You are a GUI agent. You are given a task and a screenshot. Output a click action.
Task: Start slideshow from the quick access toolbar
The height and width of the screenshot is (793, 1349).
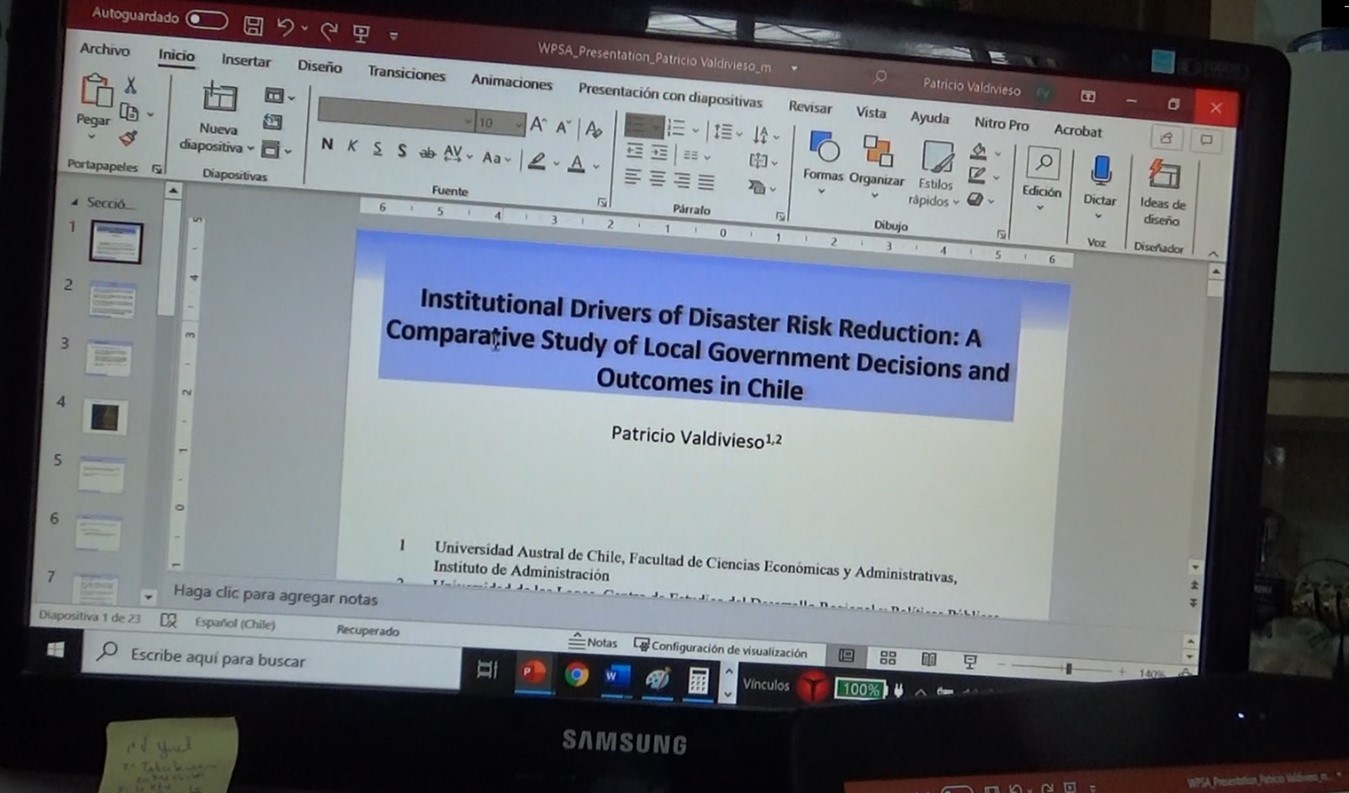[361, 33]
